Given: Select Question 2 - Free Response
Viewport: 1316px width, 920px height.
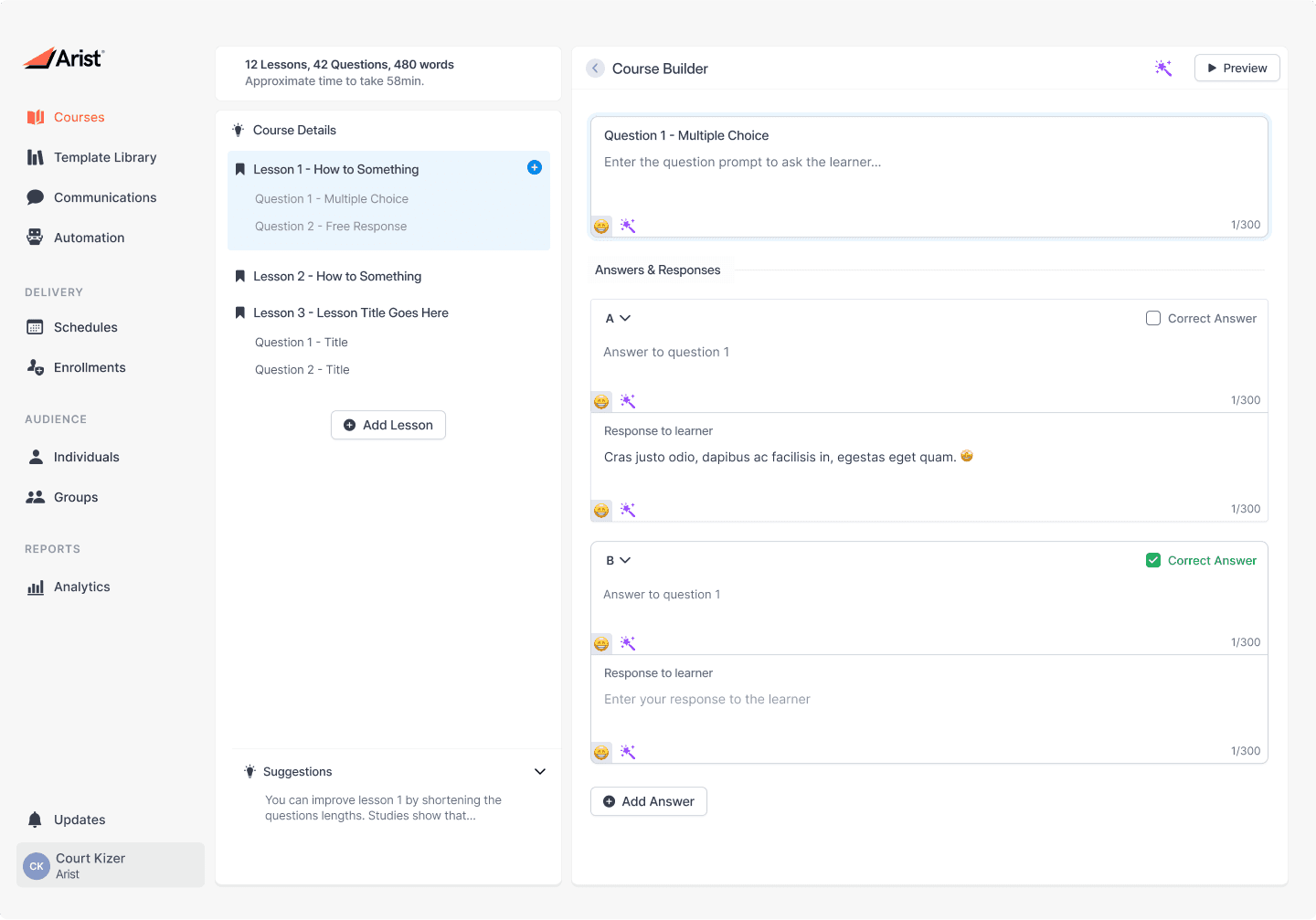Looking at the screenshot, I should pyautogui.click(x=331, y=226).
